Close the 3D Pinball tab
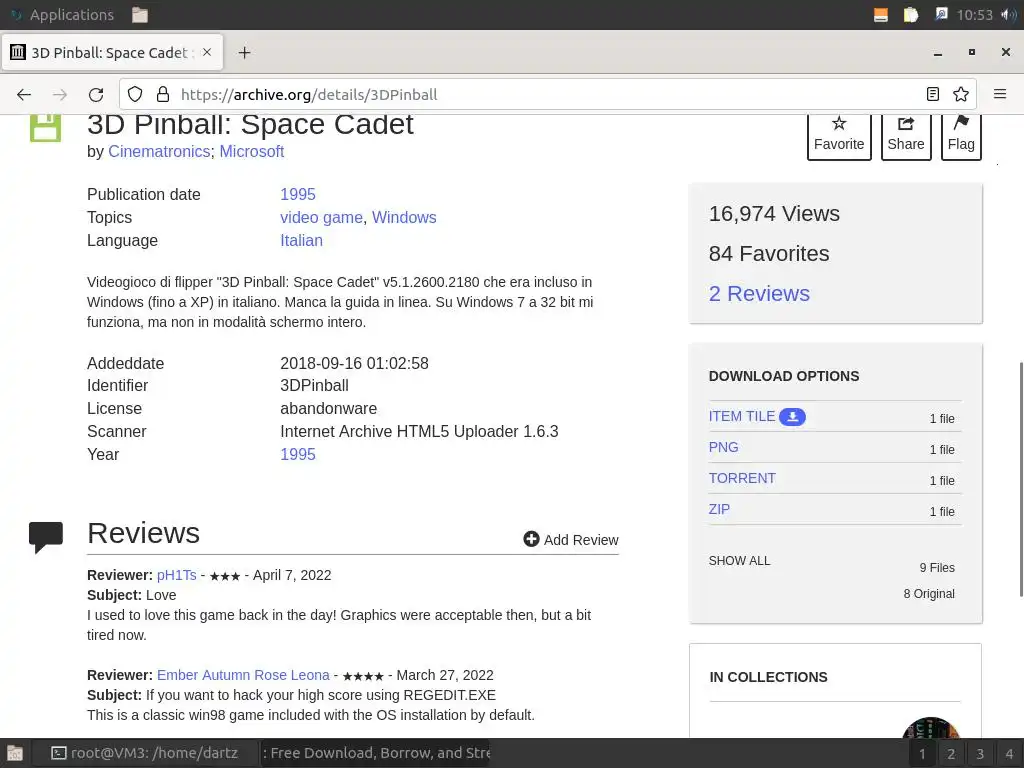The image size is (1024, 768). (207, 52)
